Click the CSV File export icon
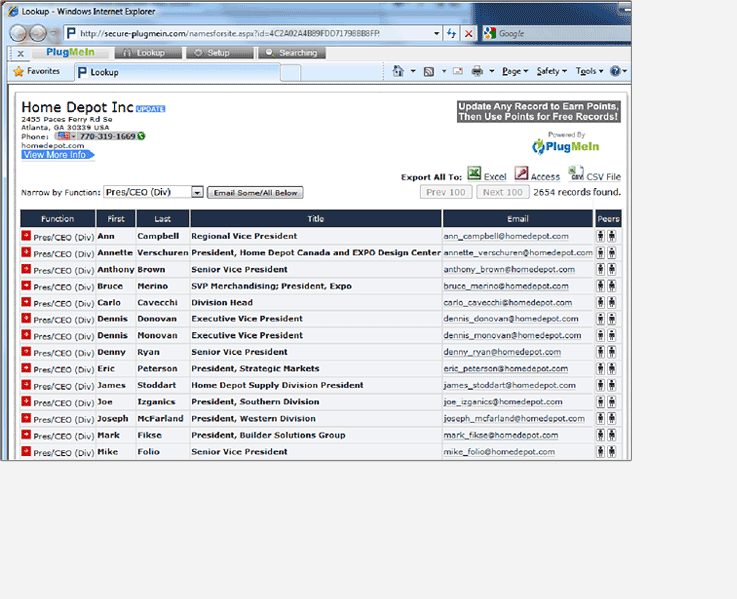The height and width of the screenshot is (599, 737). tap(576, 173)
